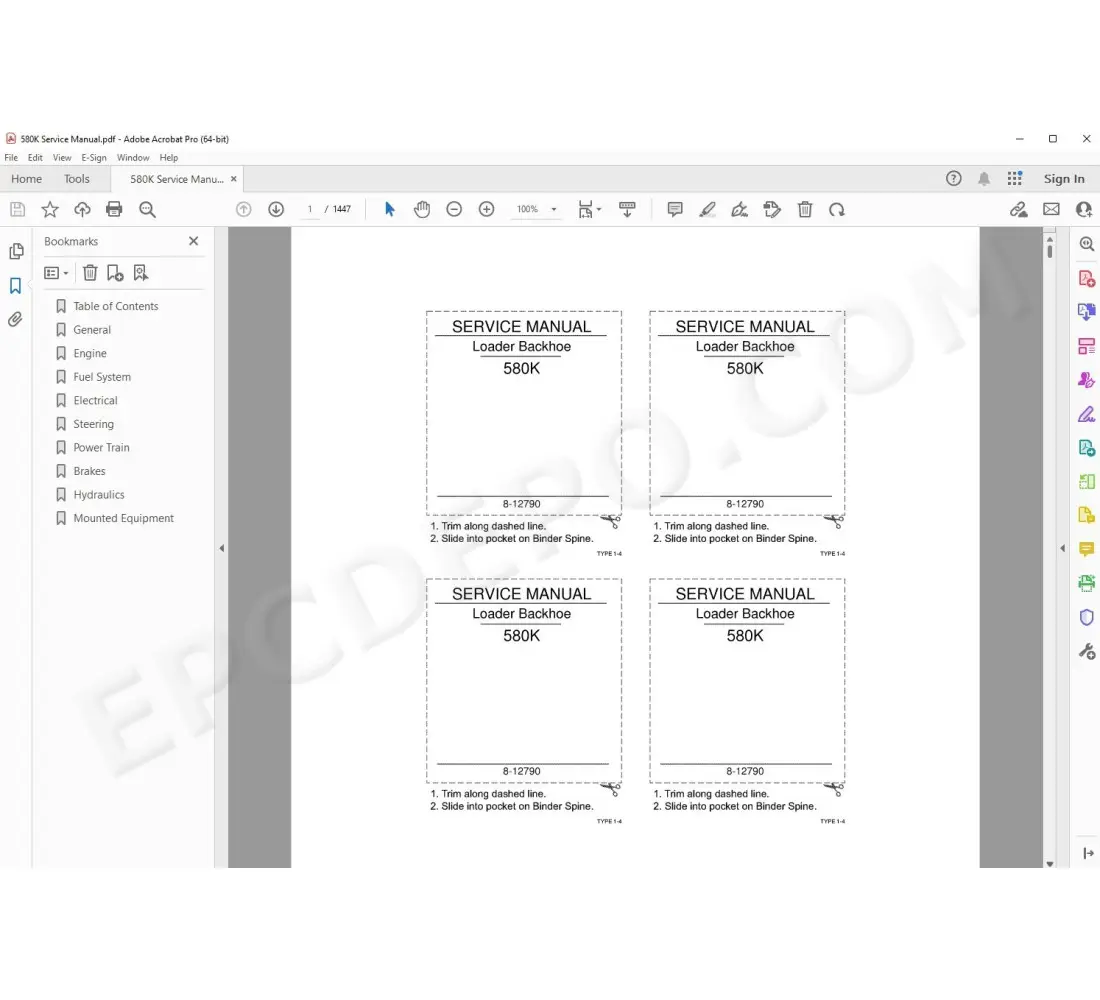Open the Edit menu
1100x1000 pixels.
coord(35,157)
